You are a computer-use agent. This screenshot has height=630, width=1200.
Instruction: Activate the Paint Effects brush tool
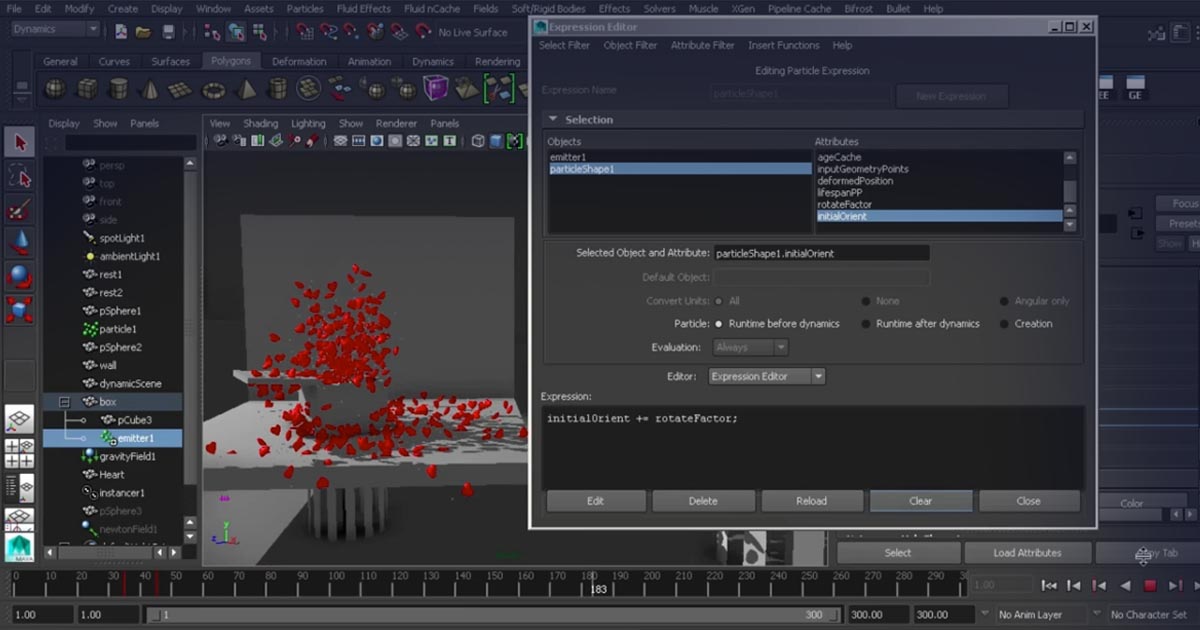coord(22,207)
